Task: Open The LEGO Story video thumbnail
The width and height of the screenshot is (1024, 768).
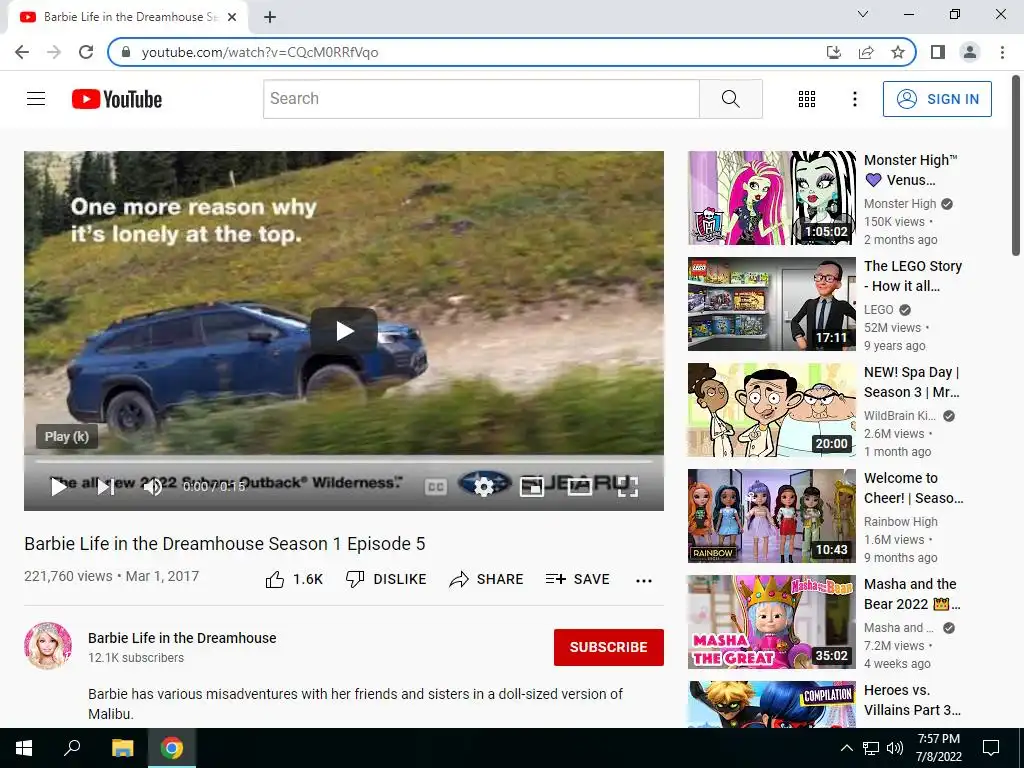Action: [x=772, y=304]
